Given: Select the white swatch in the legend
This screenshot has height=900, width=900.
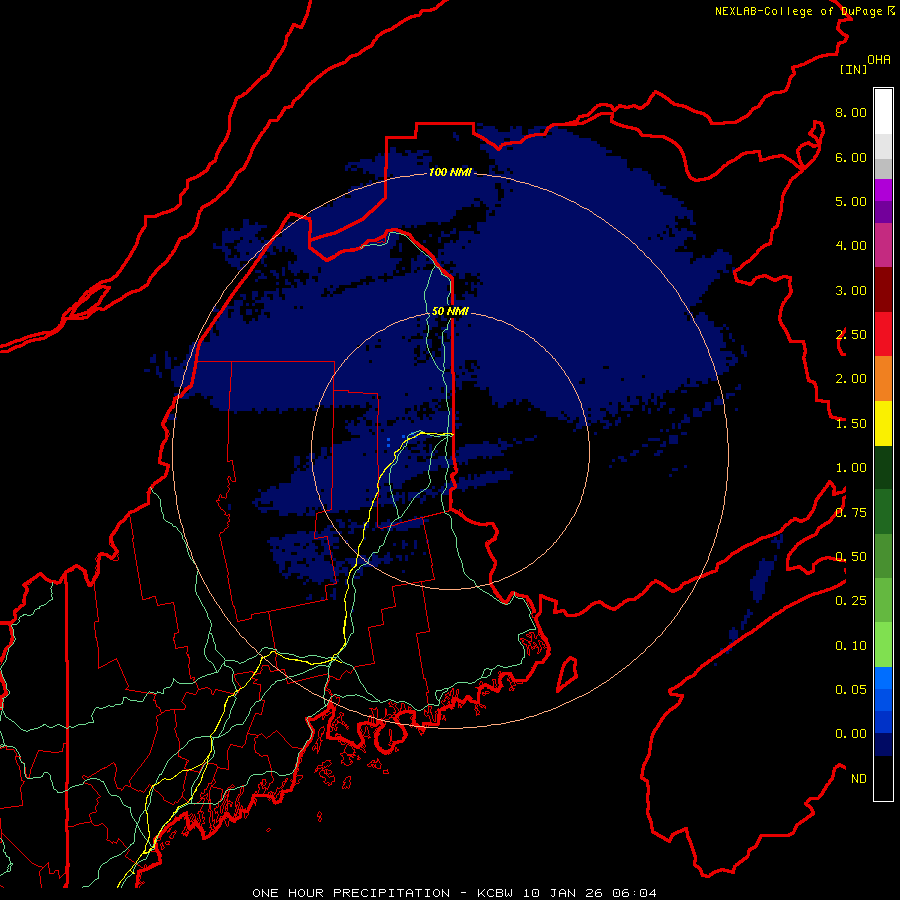Looking at the screenshot, I should (883, 112).
